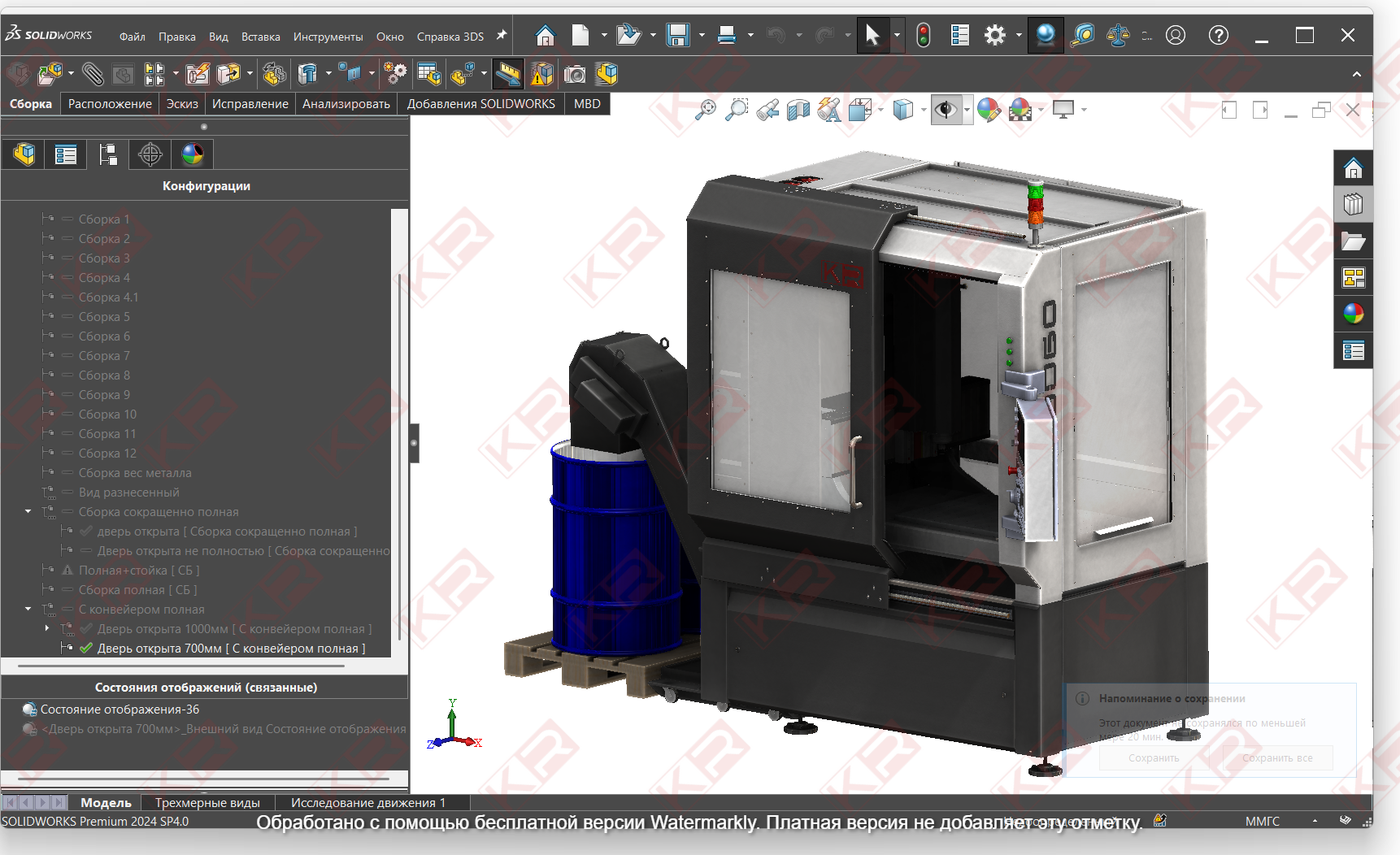Open the Options gear icon

[x=995, y=35]
